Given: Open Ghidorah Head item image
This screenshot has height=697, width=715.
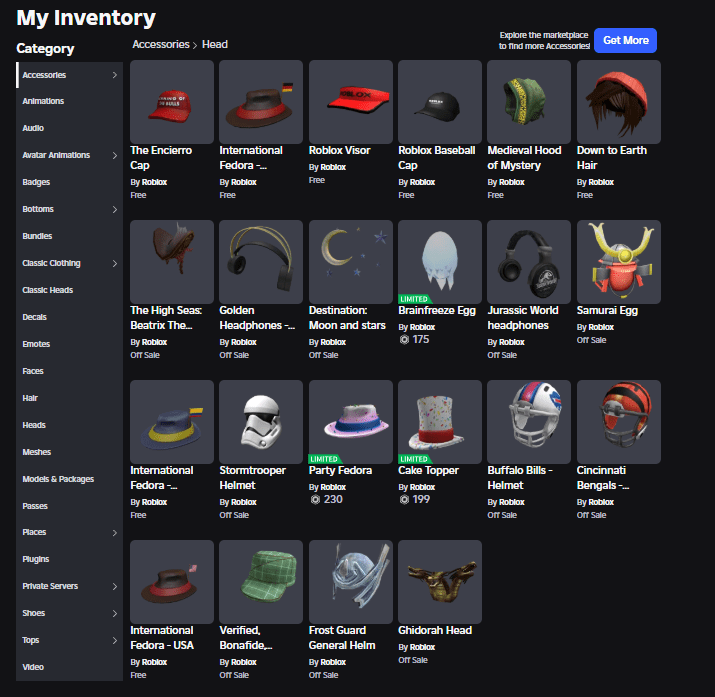Looking at the screenshot, I should point(440,582).
